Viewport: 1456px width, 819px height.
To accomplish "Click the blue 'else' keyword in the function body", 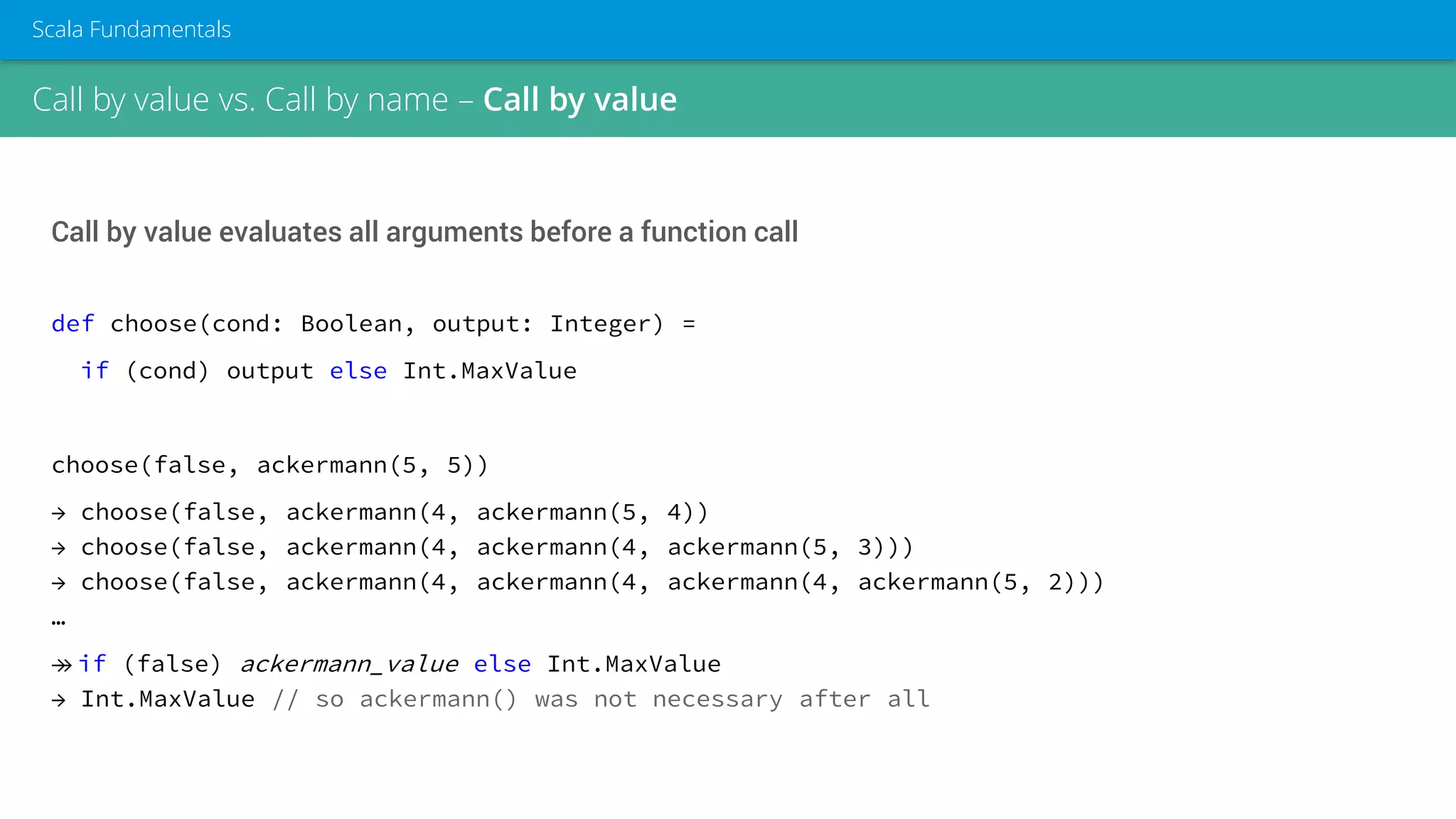I will click(358, 371).
